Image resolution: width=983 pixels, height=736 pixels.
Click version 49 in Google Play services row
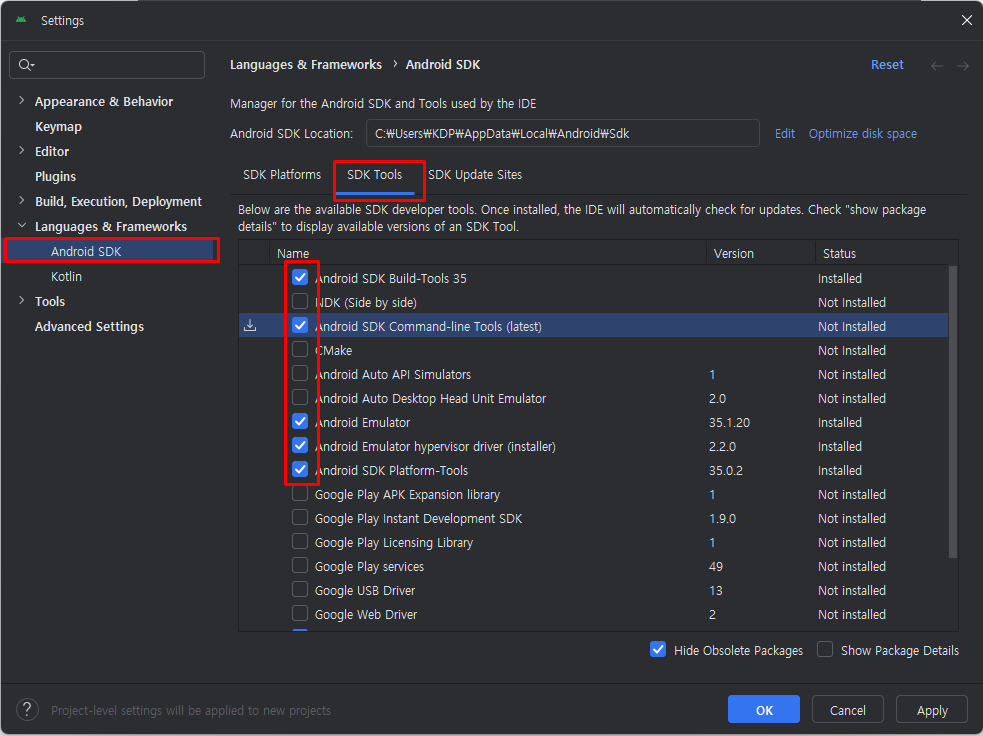click(715, 567)
